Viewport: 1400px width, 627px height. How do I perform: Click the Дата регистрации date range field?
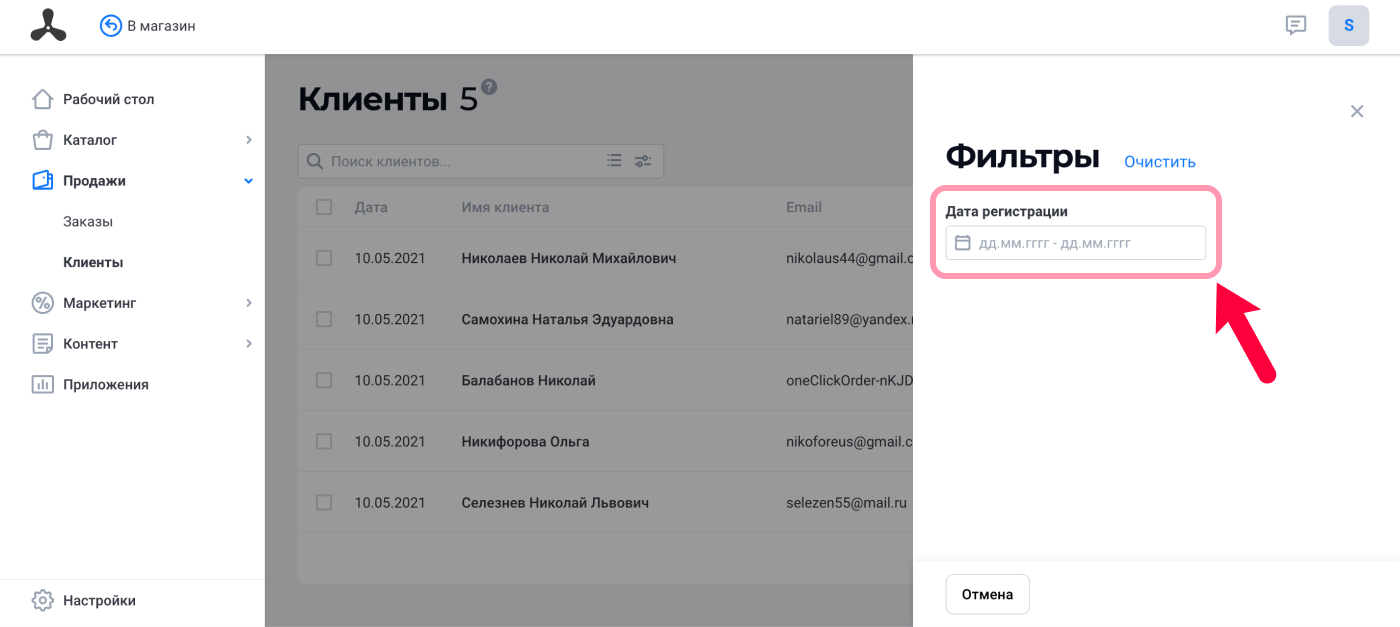pyautogui.click(x=1076, y=243)
